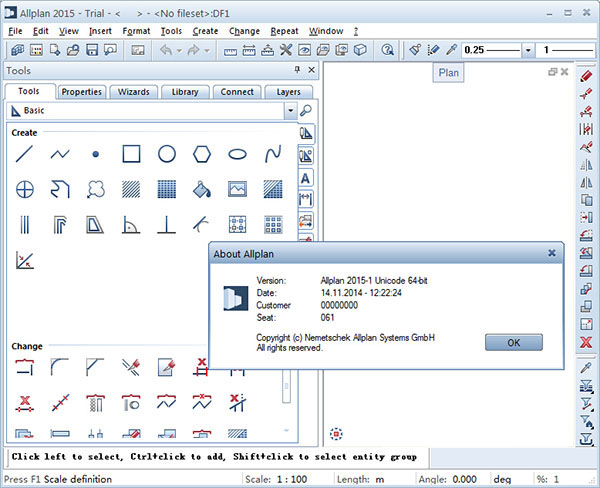Close the About Allplan dialog
The height and width of the screenshot is (488, 600).
[x=551, y=253]
